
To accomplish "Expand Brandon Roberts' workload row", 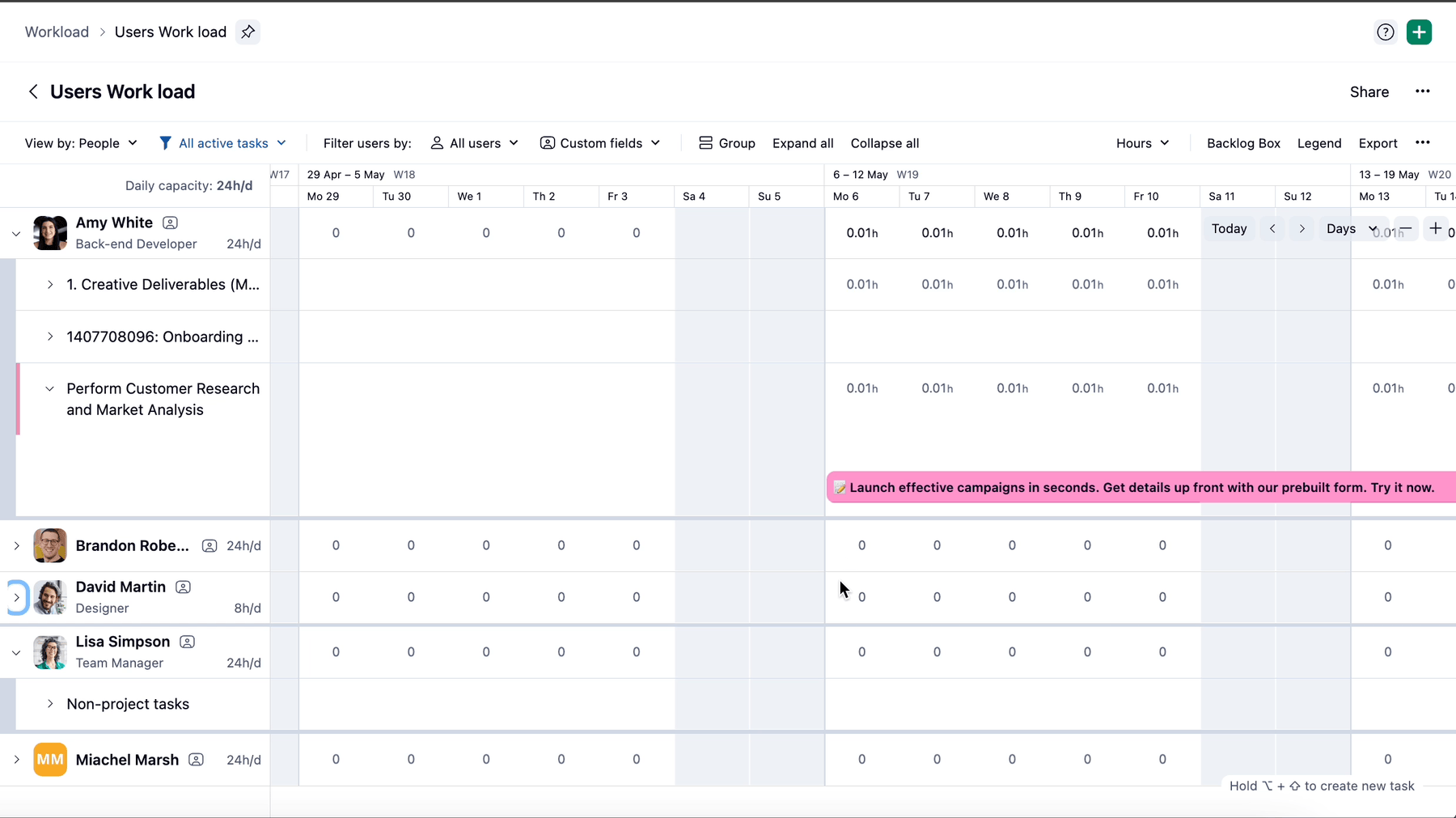I will click(x=16, y=546).
